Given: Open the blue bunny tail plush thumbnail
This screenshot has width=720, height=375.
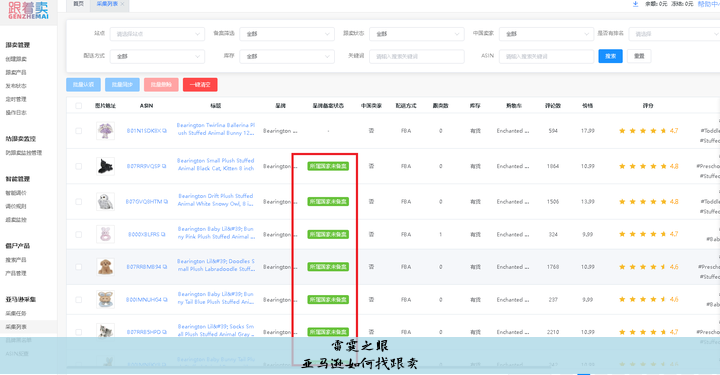Looking at the screenshot, I should pyautogui.click(x=105, y=300).
